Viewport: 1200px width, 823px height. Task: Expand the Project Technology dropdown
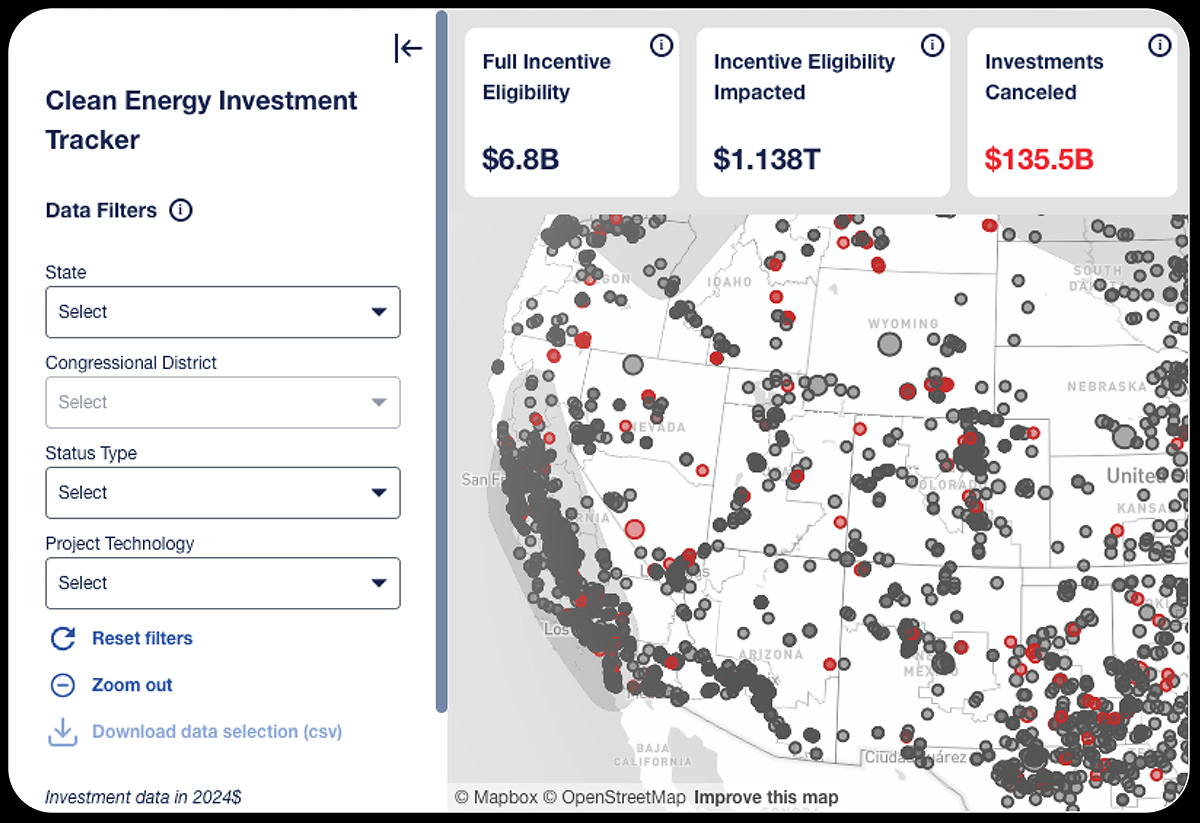point(223,583)
